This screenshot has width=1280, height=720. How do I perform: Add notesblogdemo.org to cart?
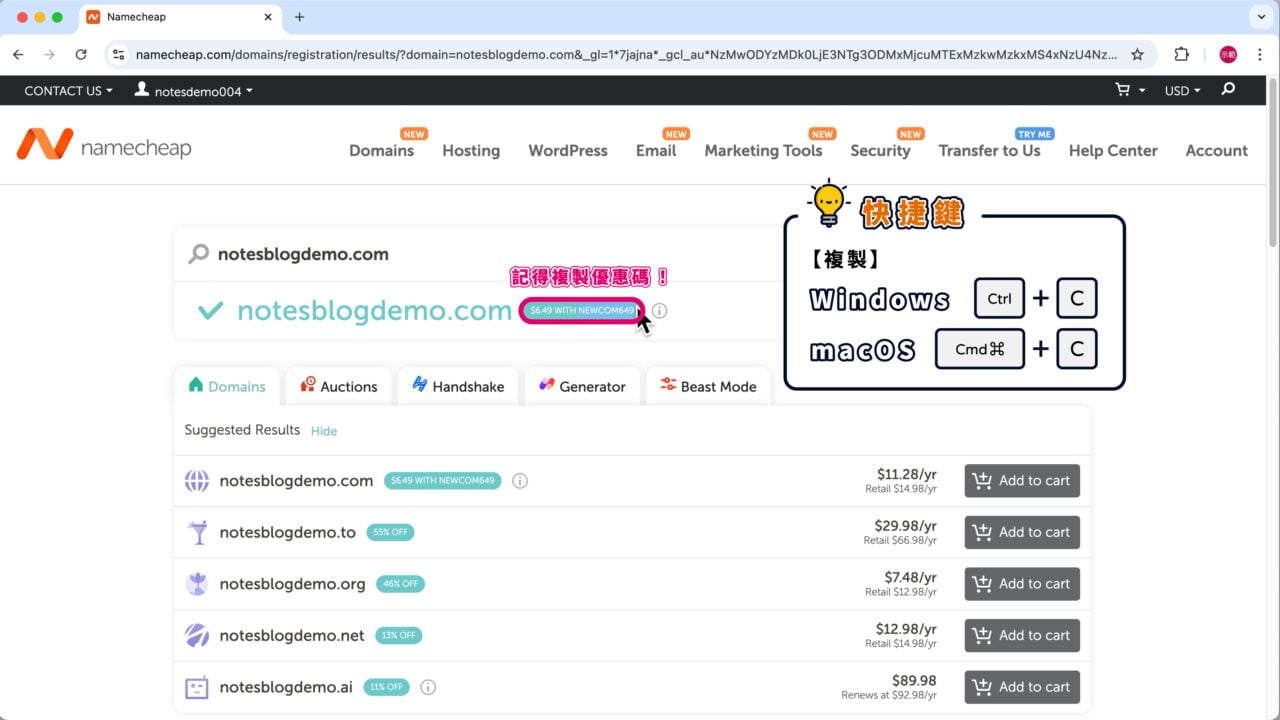[1022, 583]
